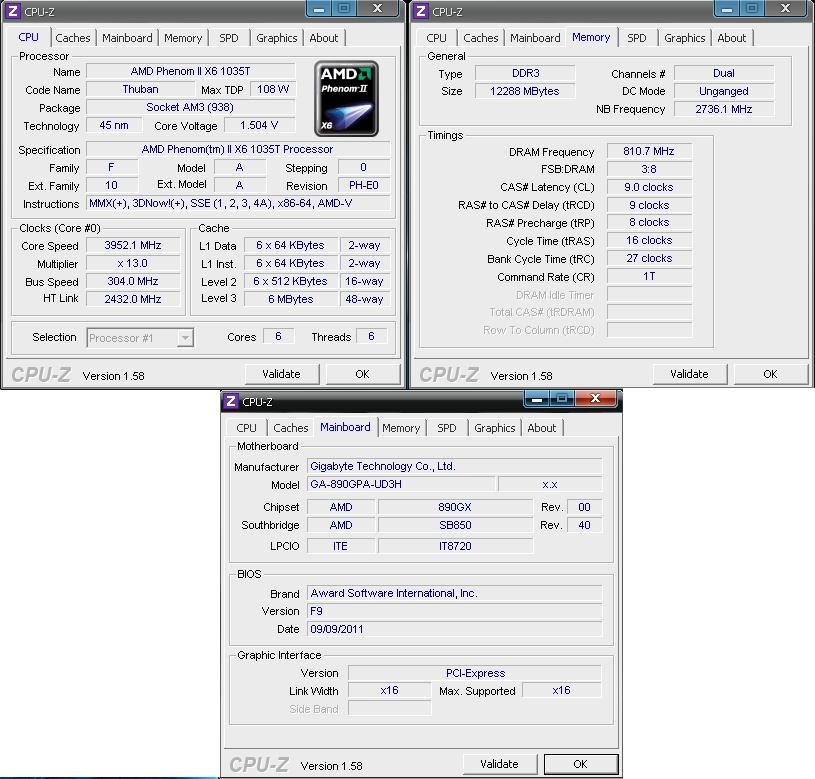
Task: Click the Core Speed value 3952.1 MHz
Action: [x=133, y=245]
